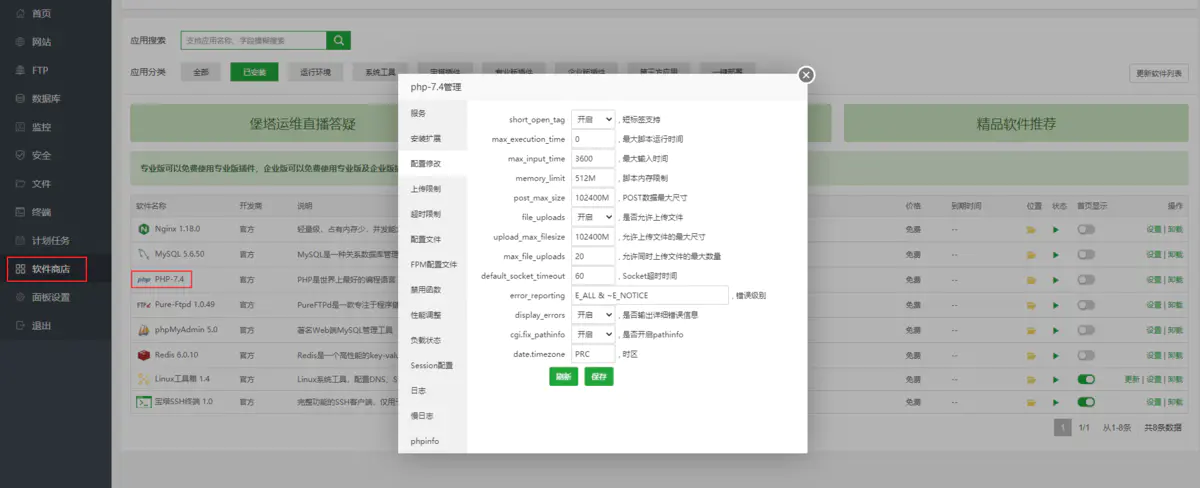1200x488 pixels.
Task: Toggle homepage display for phpMyAdmin
Action: [1086, 329]
